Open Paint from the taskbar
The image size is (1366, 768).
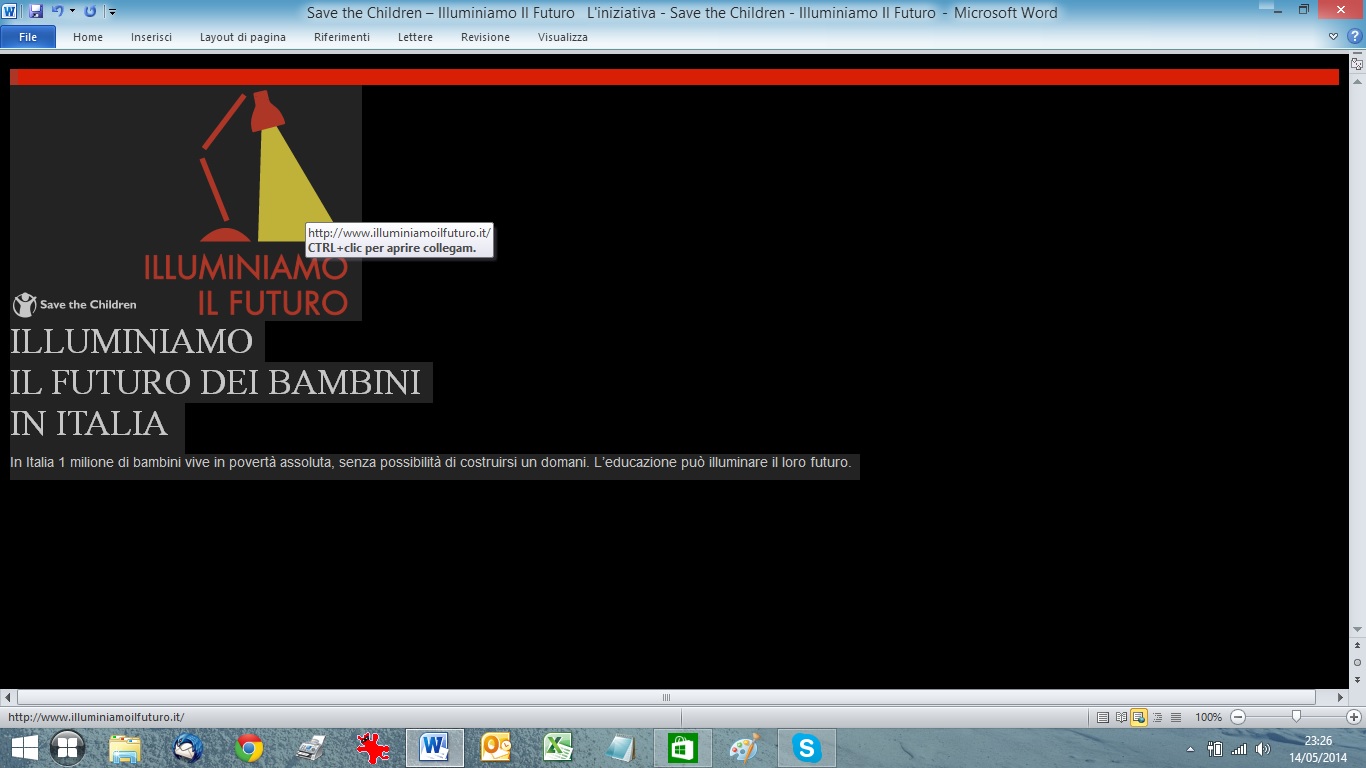(x=745, y=748)
